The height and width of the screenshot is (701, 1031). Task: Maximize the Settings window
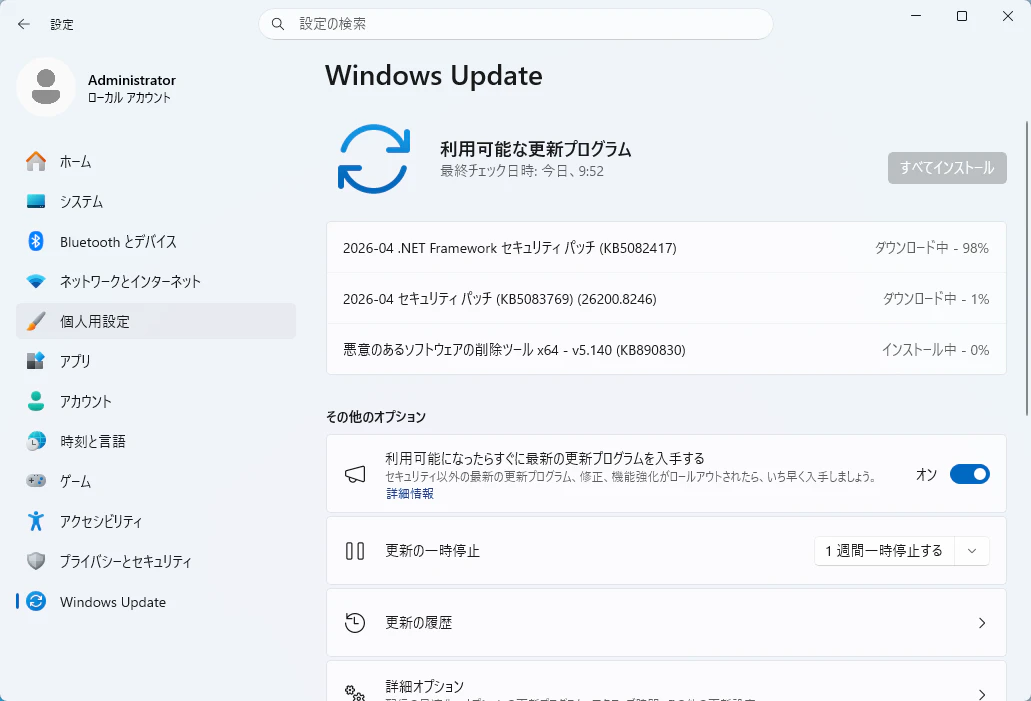pos(961,16)
